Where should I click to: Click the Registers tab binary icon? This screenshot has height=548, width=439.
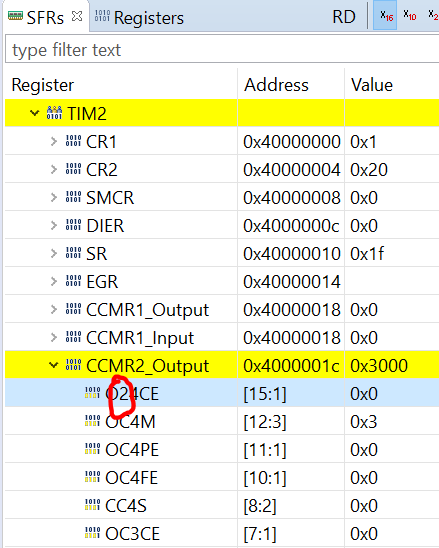102,16
